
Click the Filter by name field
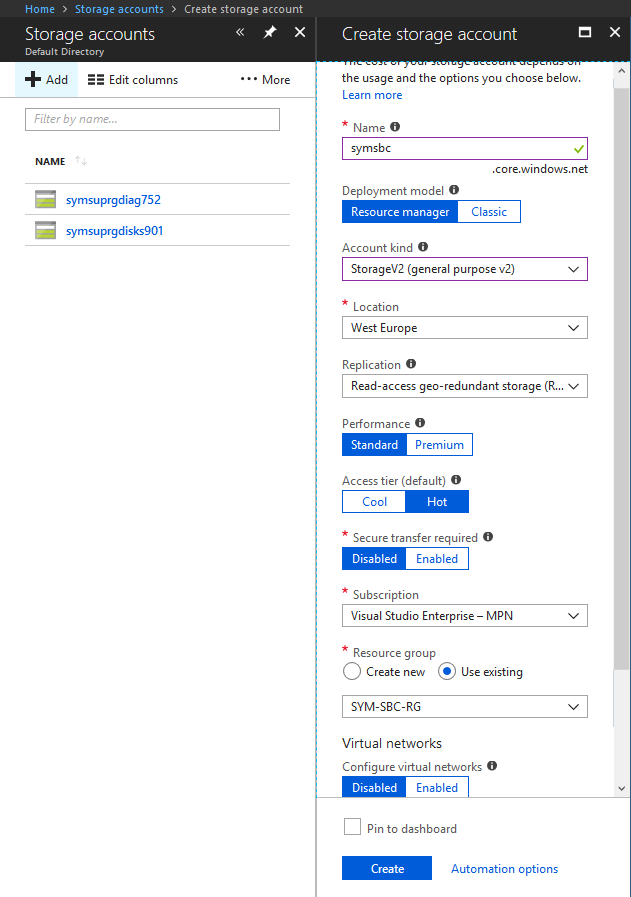[152, 119]
